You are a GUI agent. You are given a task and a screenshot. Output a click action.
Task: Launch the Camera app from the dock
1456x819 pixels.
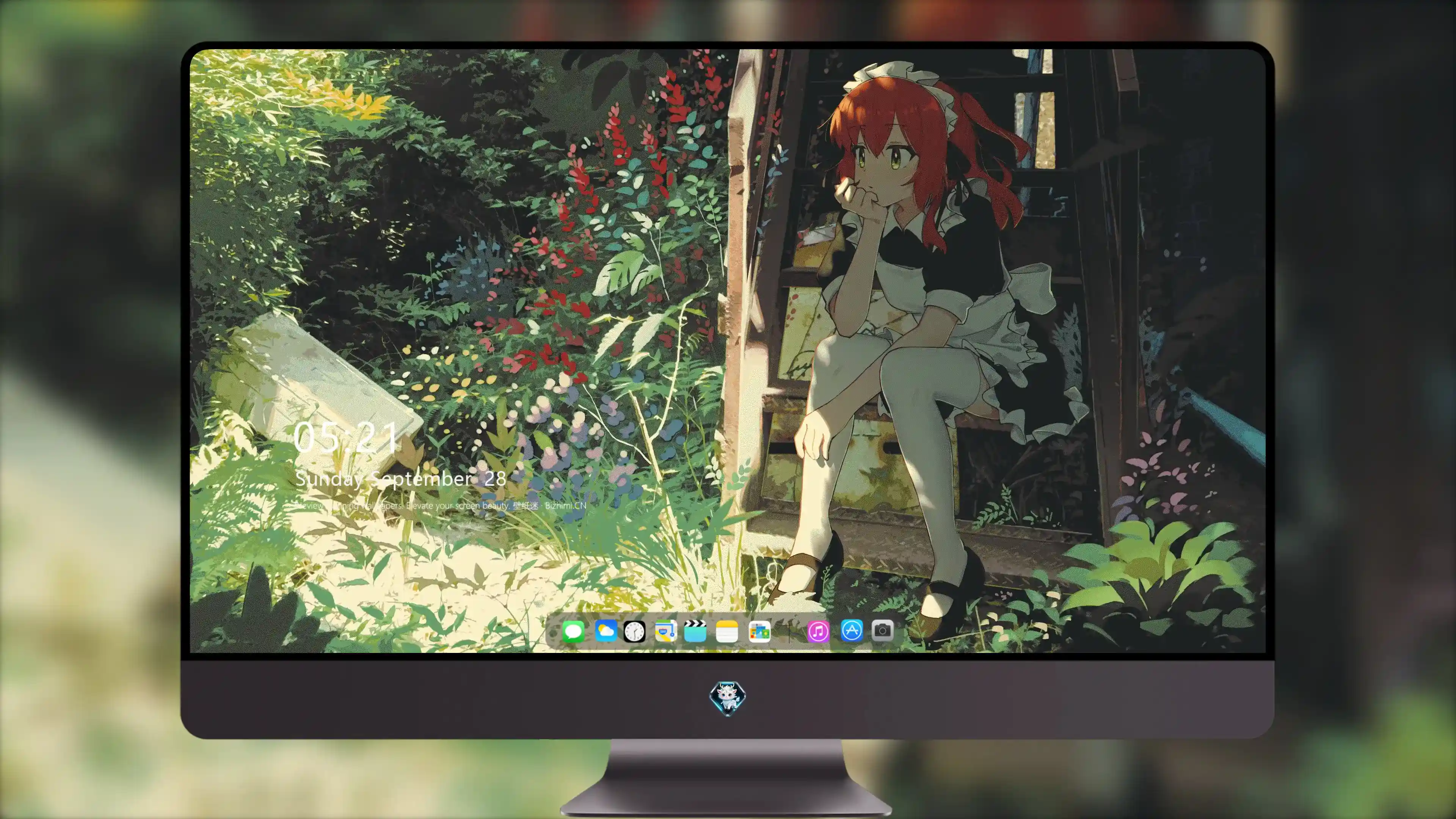[x=882, y=630]
